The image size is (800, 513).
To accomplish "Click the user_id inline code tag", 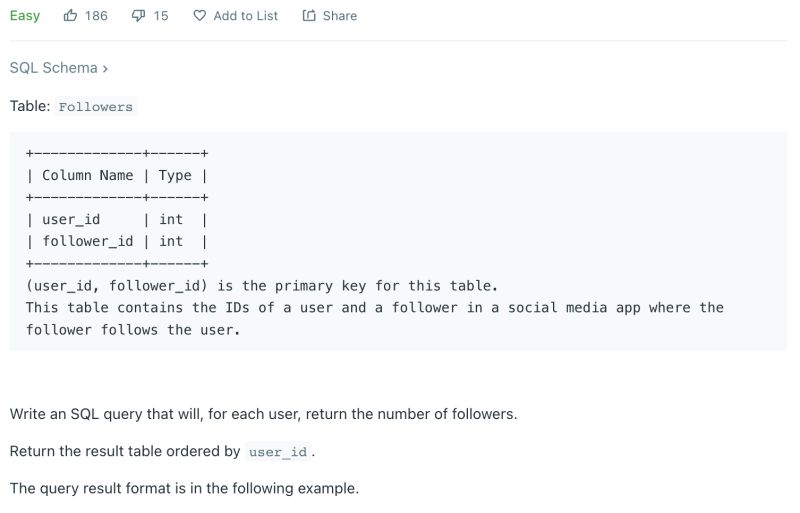I will 278,452.
